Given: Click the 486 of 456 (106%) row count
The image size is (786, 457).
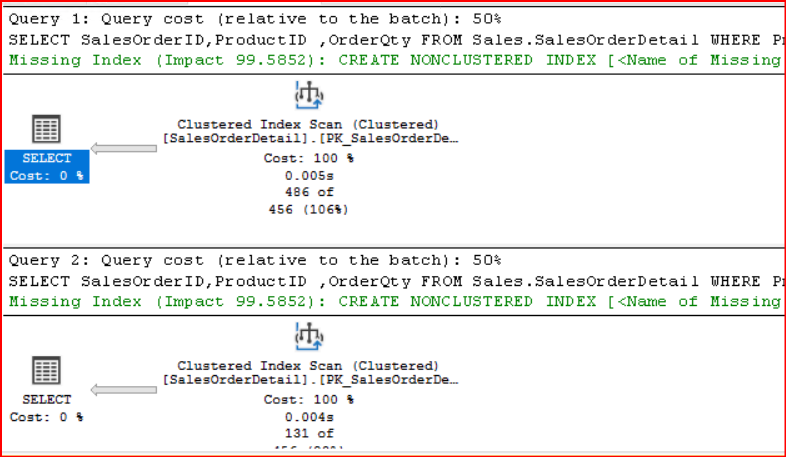Looking at the screenshot, I should (308, 200).
